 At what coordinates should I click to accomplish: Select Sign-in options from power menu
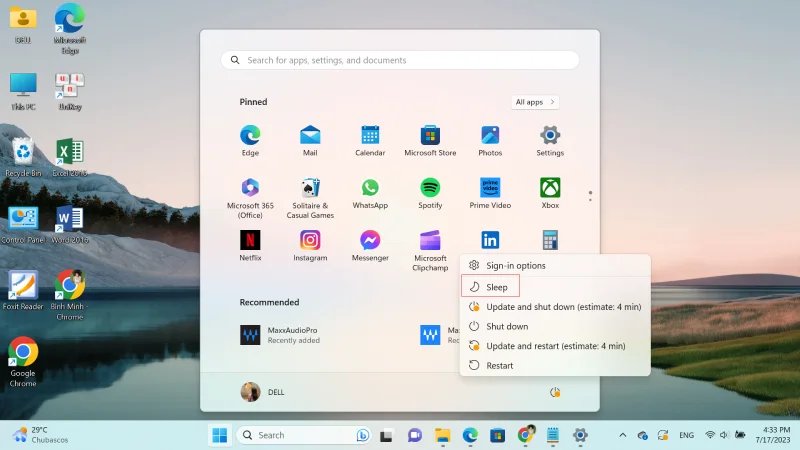click(x=555, y=265)
